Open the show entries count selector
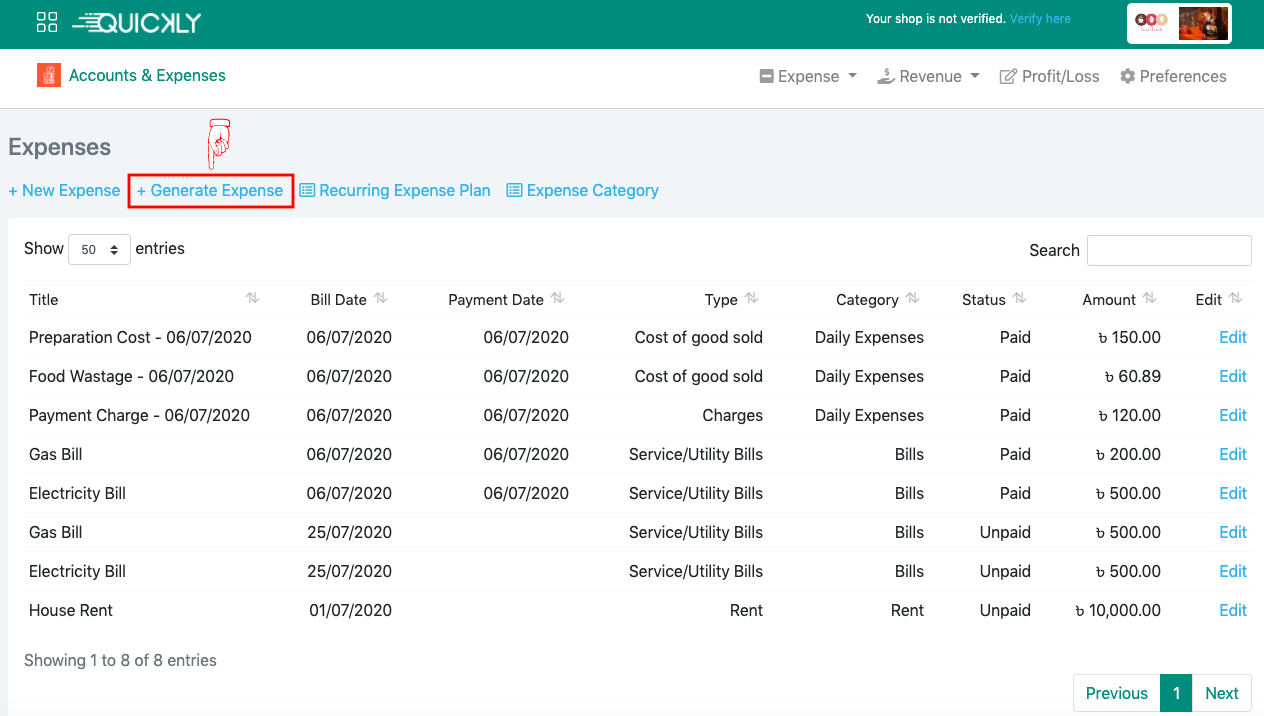Viewport: 1264px width, 716px height. 99,249
